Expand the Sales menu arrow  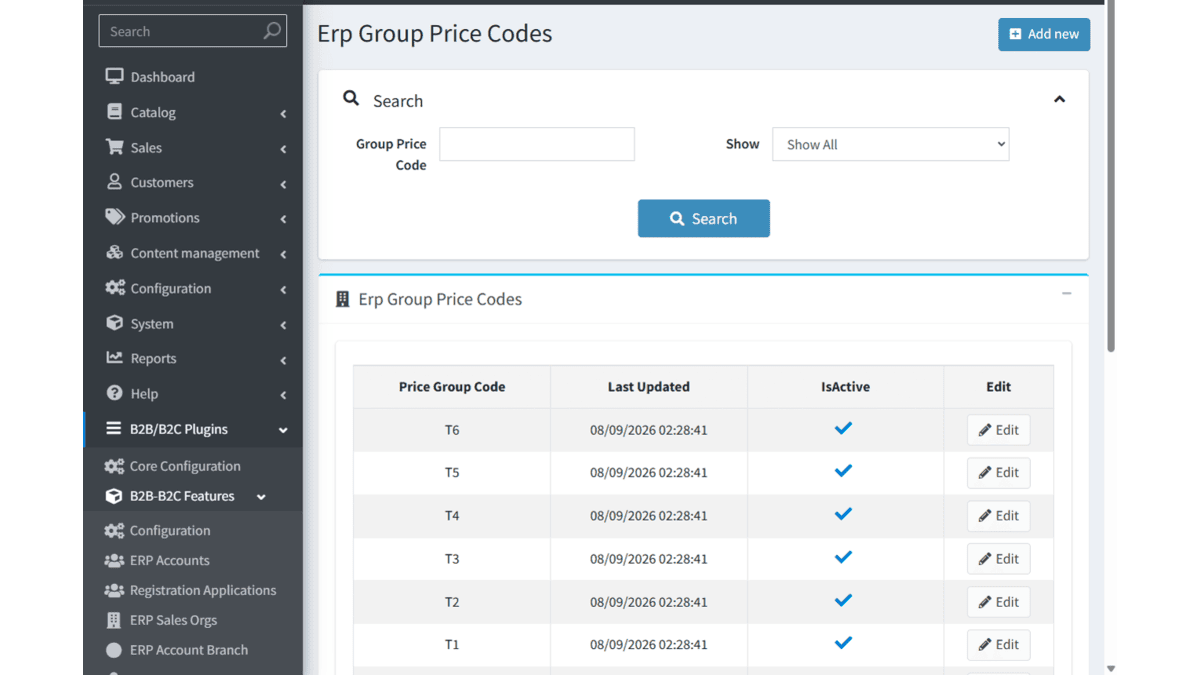pos(283,149)
